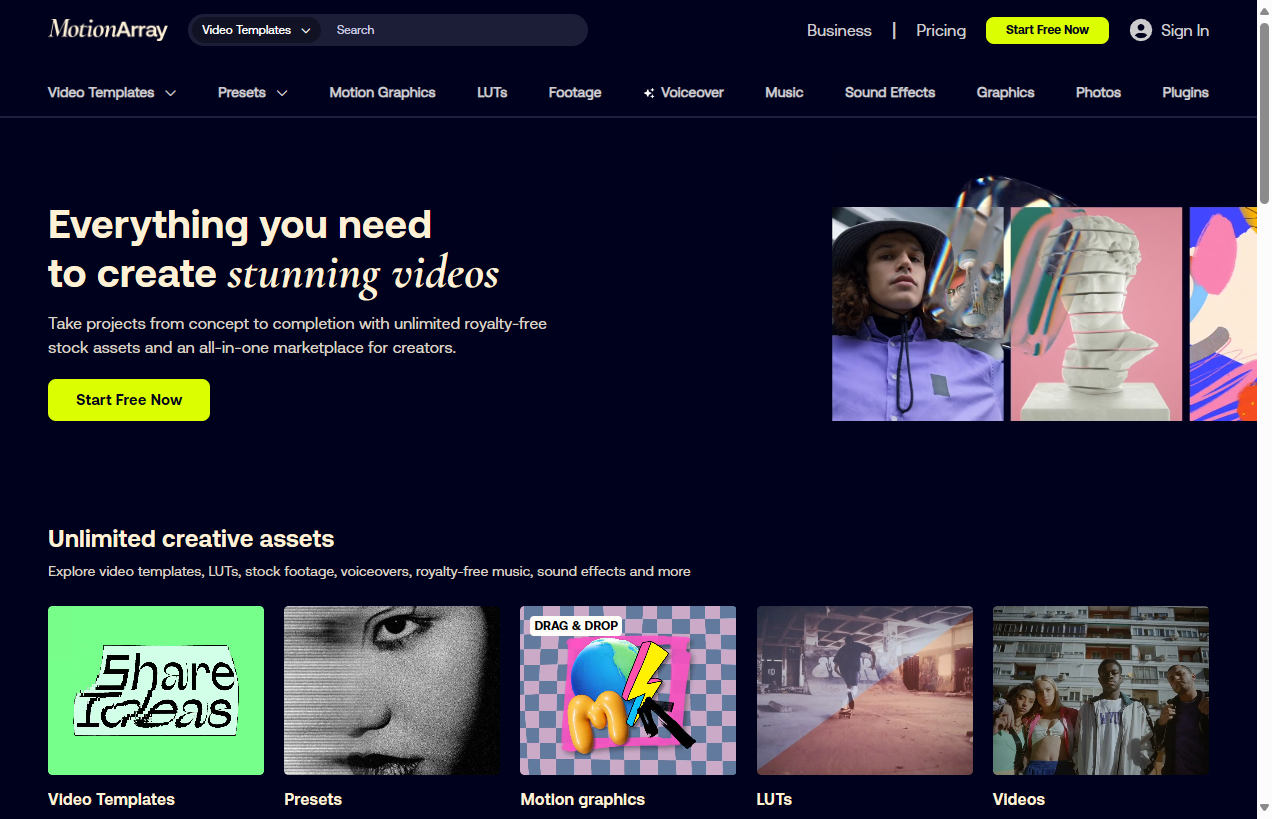Type in the Search input field
Screen dimensions: 1272x819
click(455, 30)
